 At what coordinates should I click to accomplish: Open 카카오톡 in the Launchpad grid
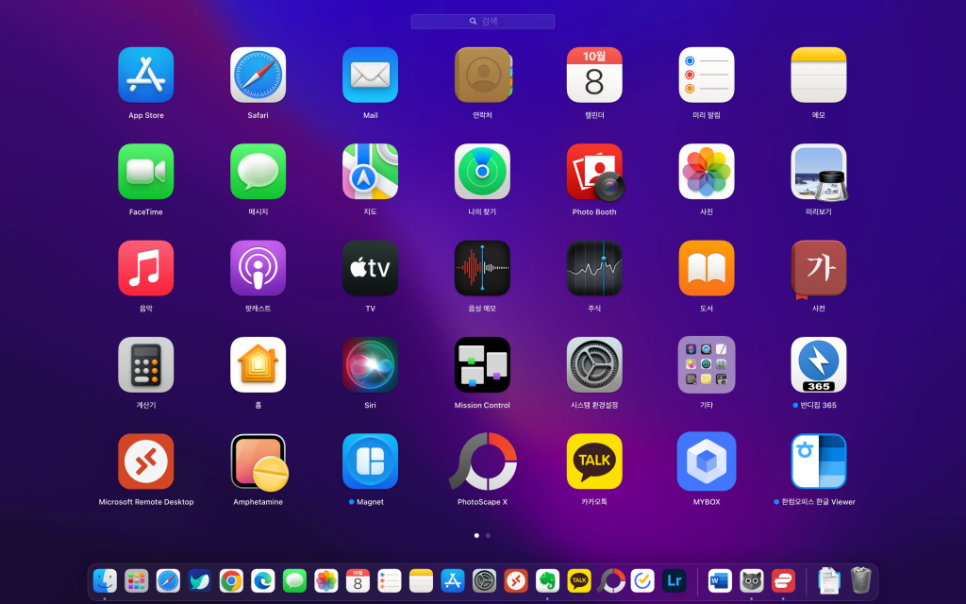(595, 462)
